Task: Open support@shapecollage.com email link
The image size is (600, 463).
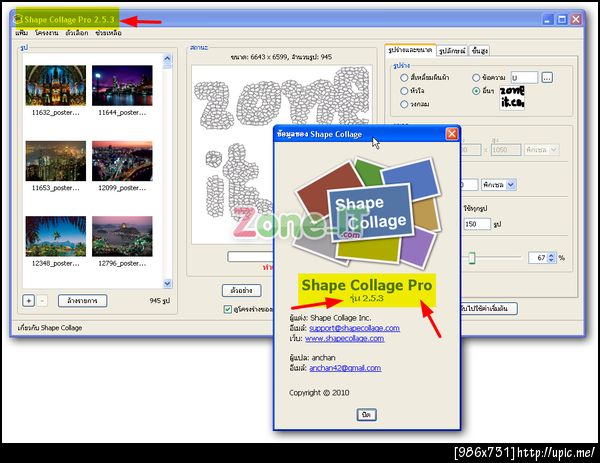Action: coord(354,328)
